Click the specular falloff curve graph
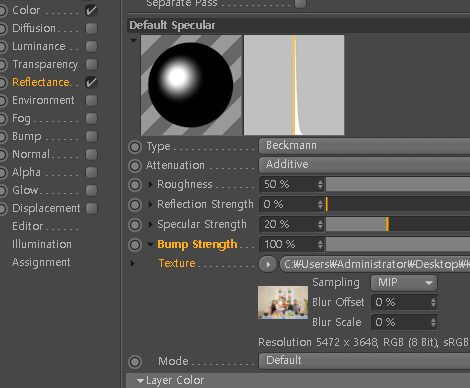This screenshot has height=388, width=470. (x=294, y=85)
